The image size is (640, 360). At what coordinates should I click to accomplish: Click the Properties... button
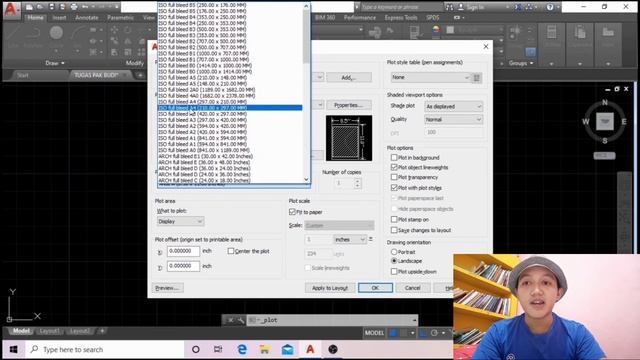349,105
